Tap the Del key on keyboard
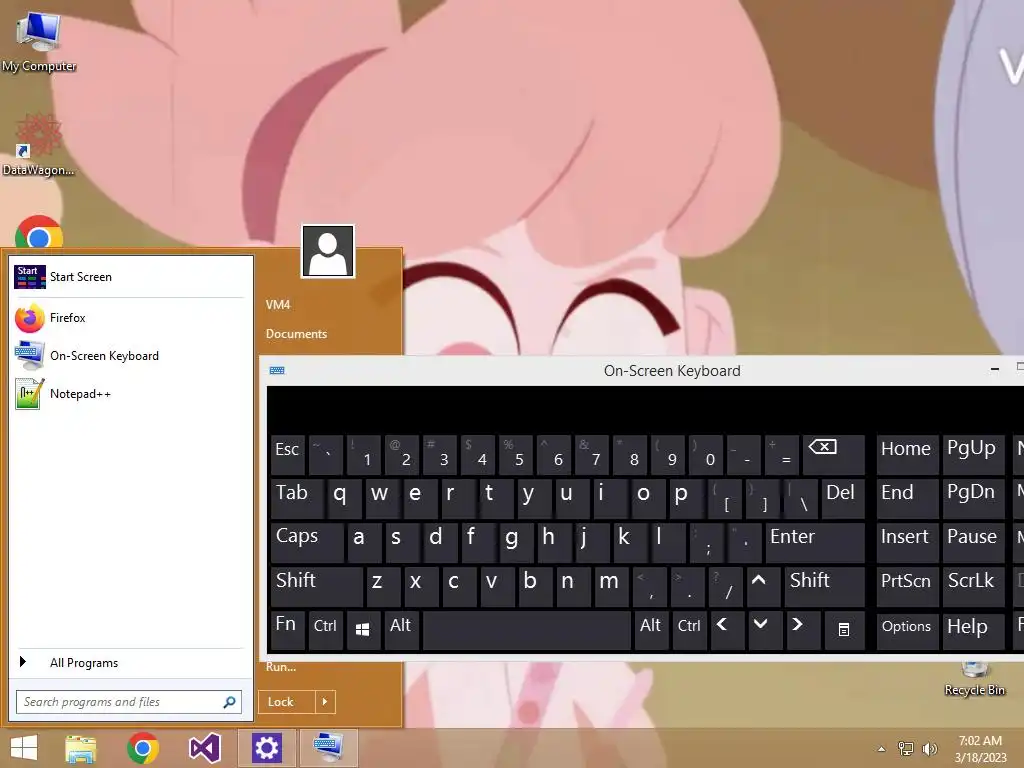1024x768 pixels. 843,498
